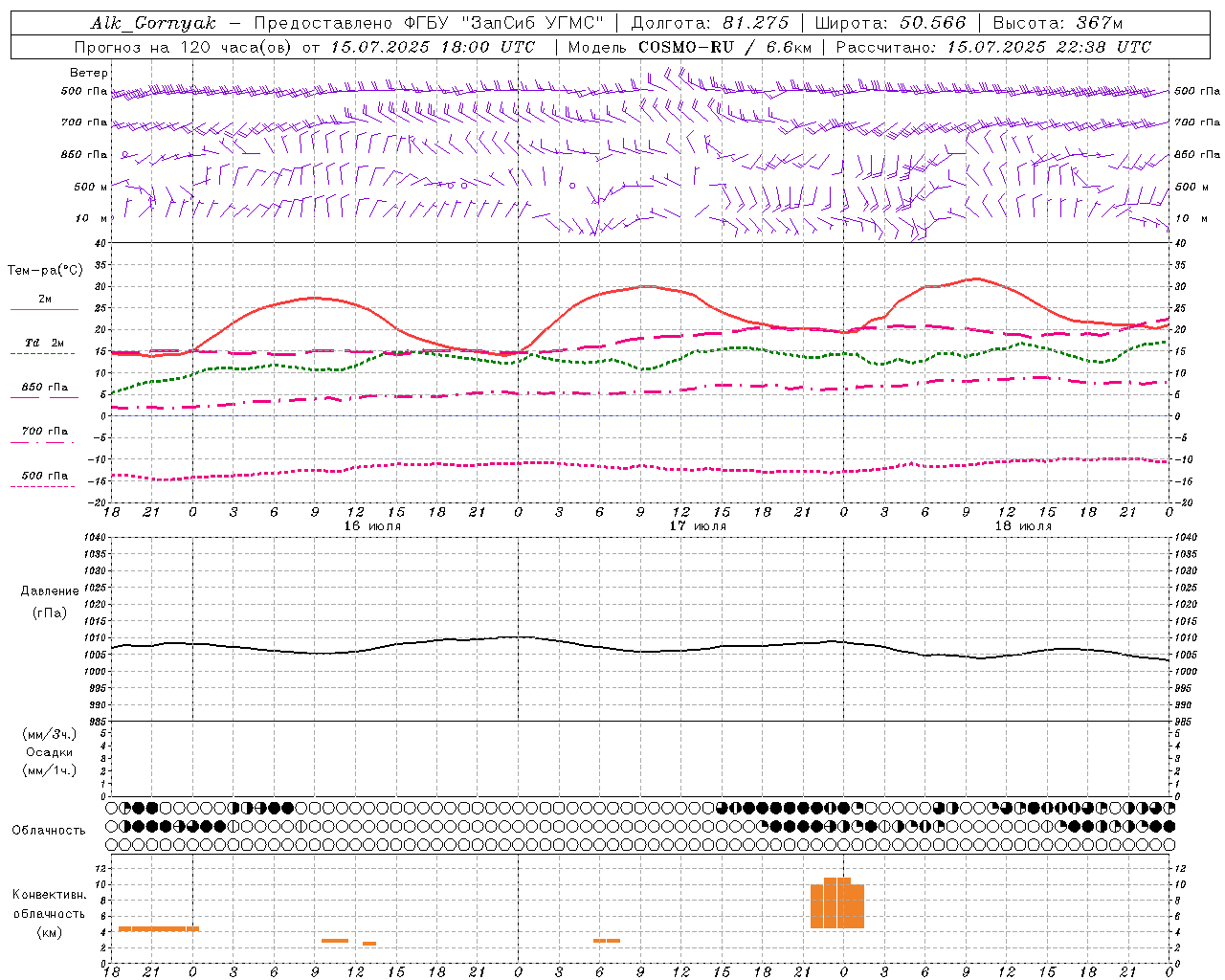1225x980 pixels.
Task: Click the model name COSMO-RU / 6.6км
Action: tap(725, 47)
